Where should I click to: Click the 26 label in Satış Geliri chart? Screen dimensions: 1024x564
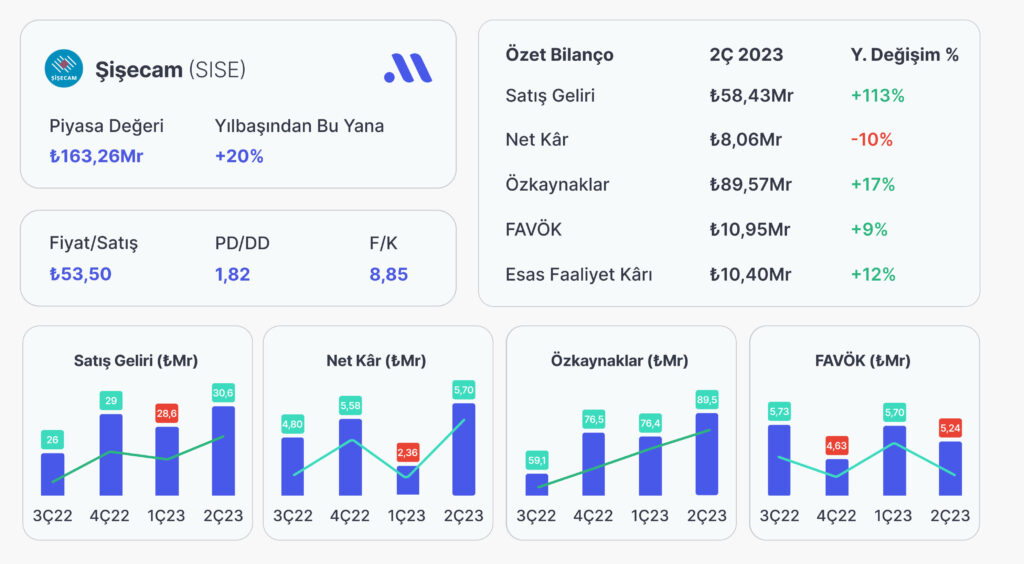pyautogui.click(x=52, y=440)
